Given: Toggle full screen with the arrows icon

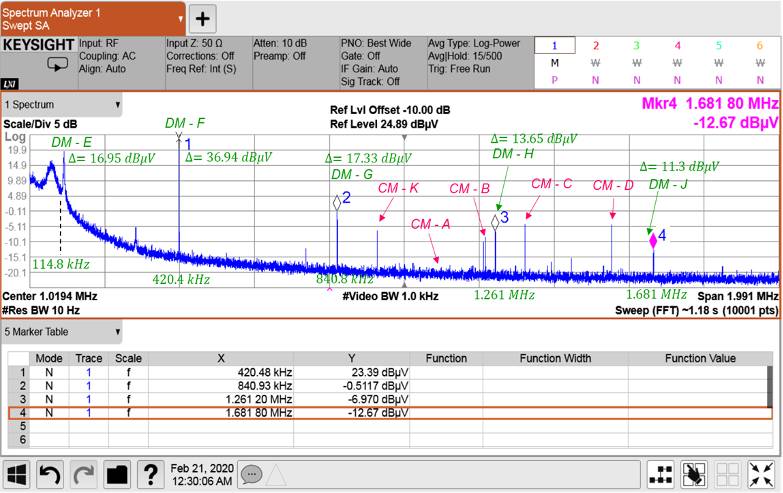Looking at the screenshot, I should (x=760, y=473).
